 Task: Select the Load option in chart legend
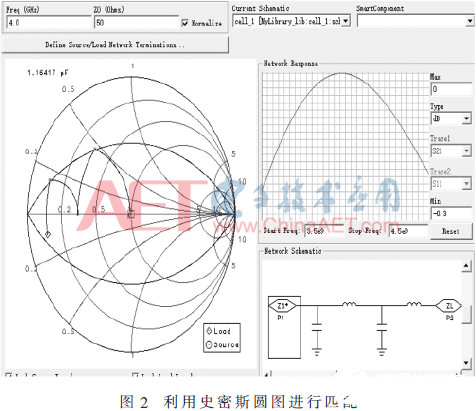point(218,331)
